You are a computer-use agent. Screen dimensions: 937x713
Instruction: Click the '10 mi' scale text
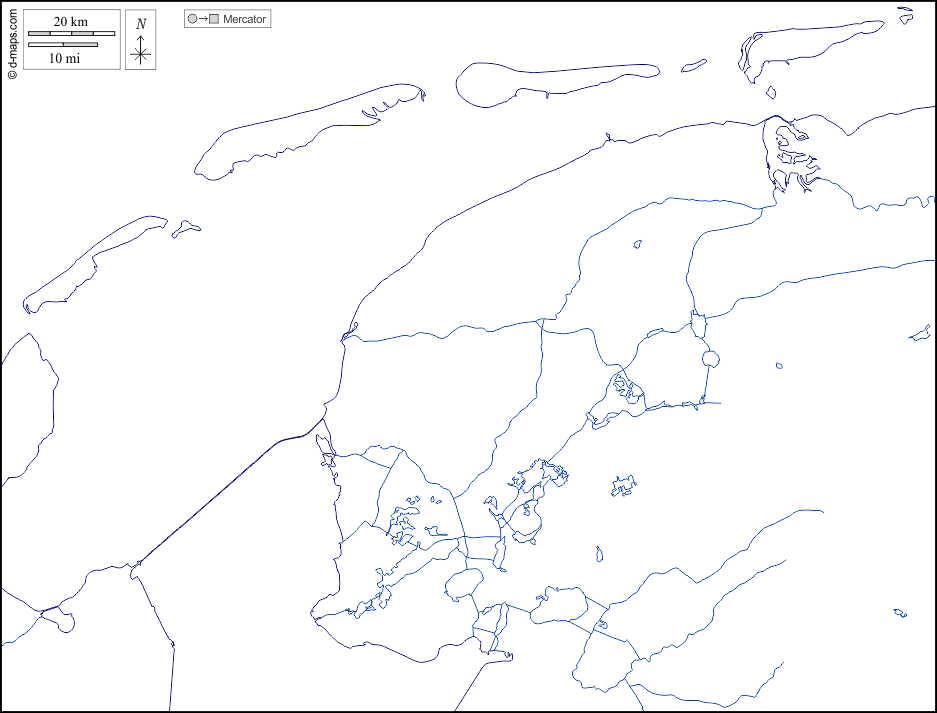(64, 58)
